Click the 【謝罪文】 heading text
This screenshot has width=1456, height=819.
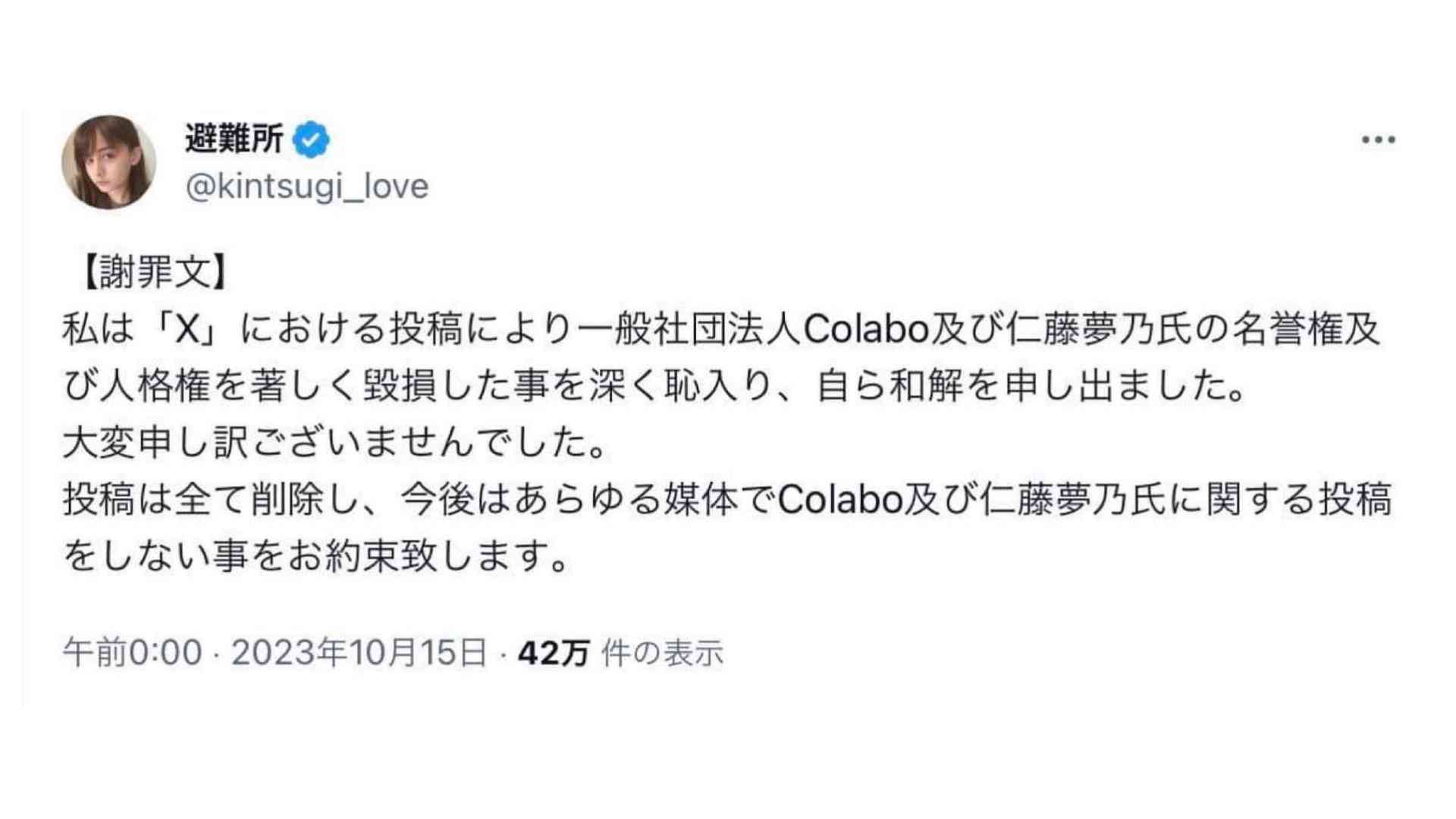[x=152, y=273]
